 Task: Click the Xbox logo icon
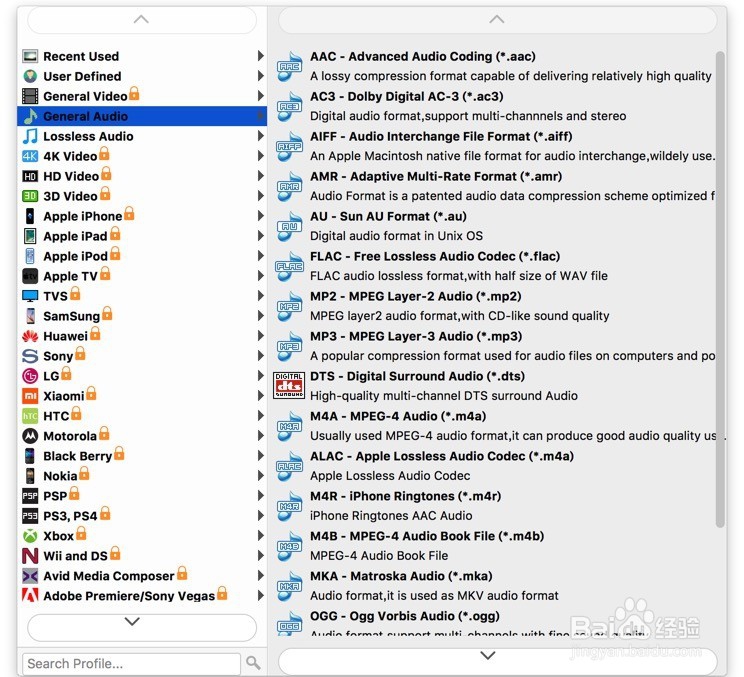click(30, 536)
